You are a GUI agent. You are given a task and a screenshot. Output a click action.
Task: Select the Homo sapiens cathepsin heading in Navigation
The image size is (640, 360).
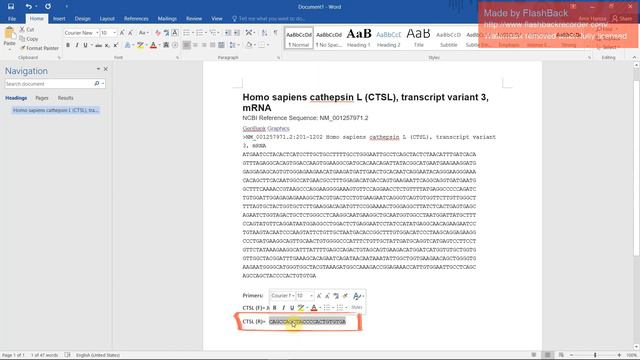coord(56,110)
